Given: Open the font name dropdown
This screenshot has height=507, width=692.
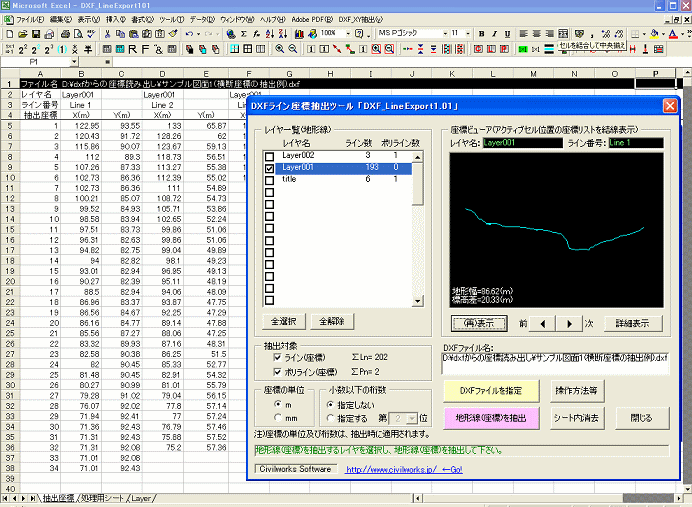Looking at the screenshot, I should 445,34.
